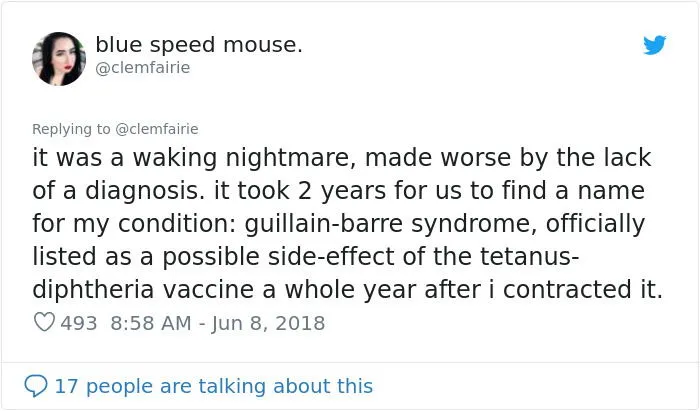Click the Twitter bird logo
700x411 pixels.
[x=654, y=45]
